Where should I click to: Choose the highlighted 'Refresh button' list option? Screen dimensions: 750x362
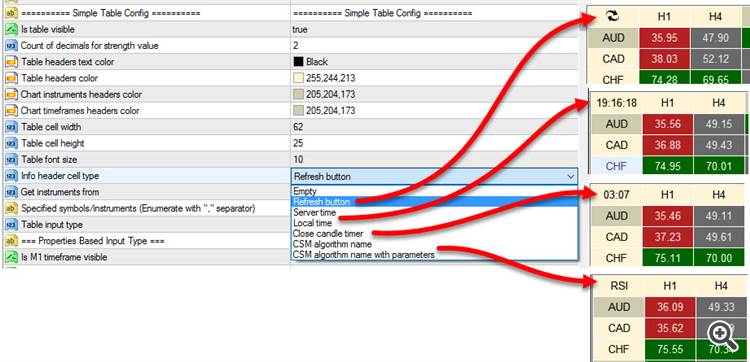point(434,202)
